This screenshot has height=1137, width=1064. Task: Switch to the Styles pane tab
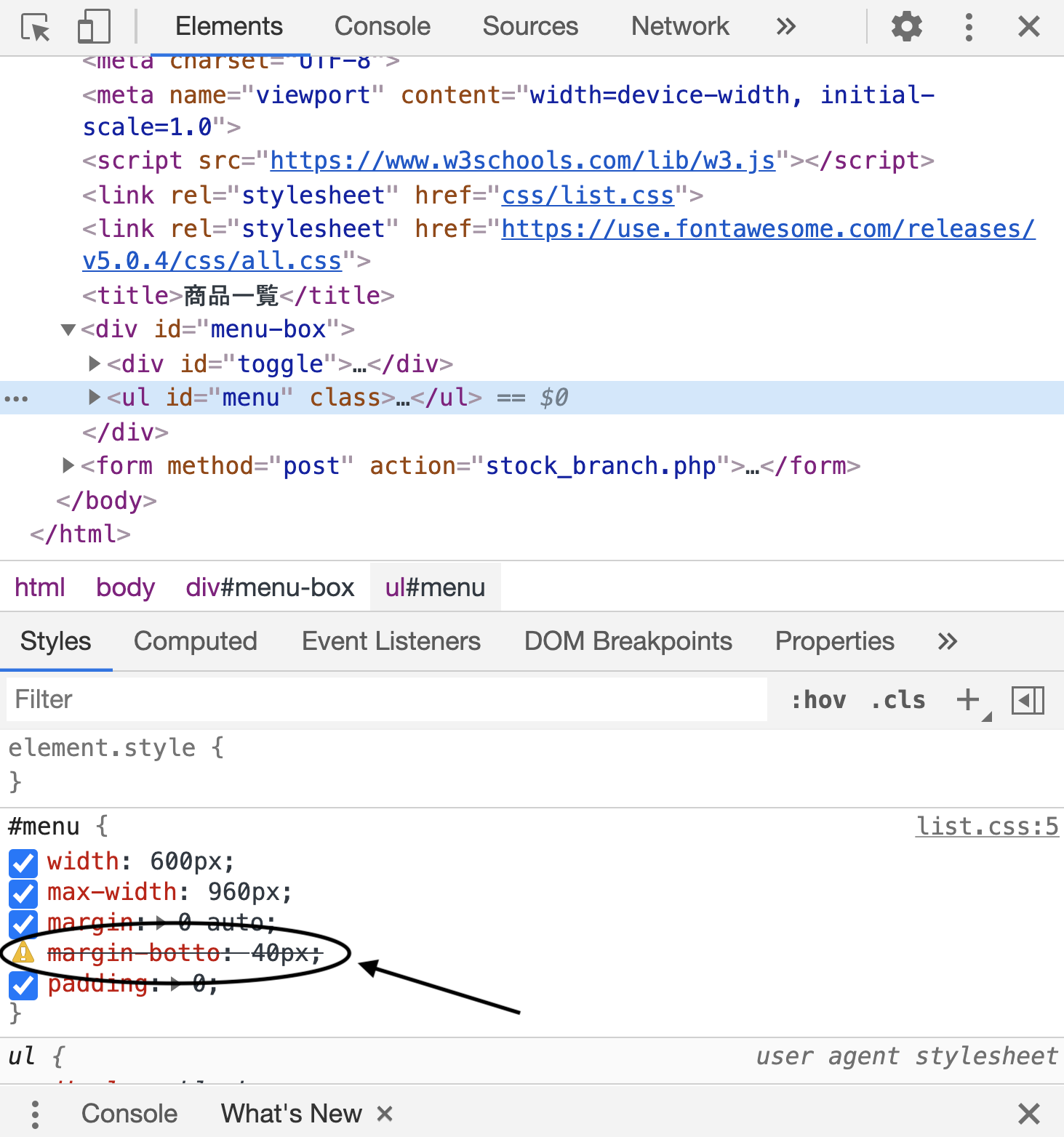tap(56, 641)
